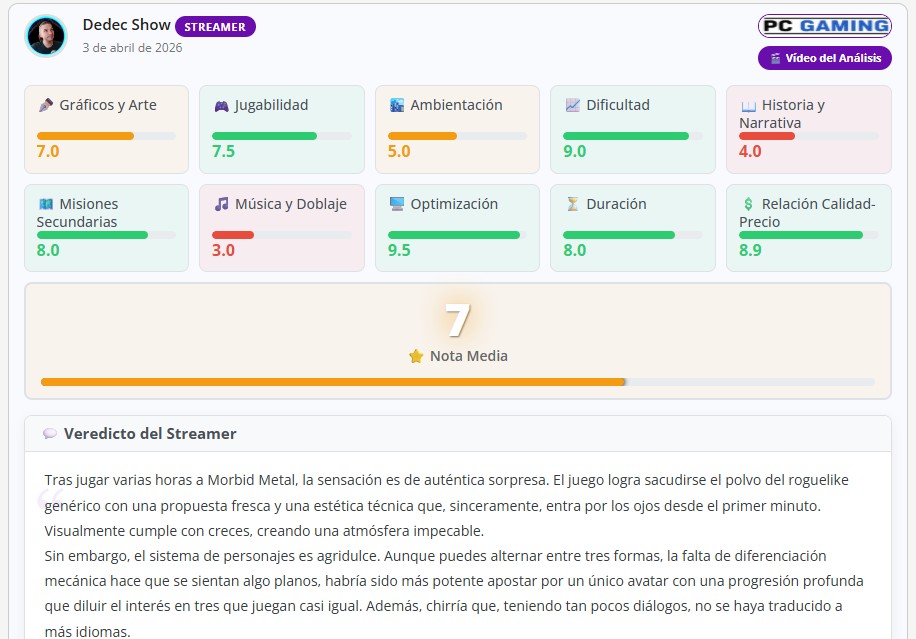Click the Gráficos y Arte paintbrush icon

45,105
